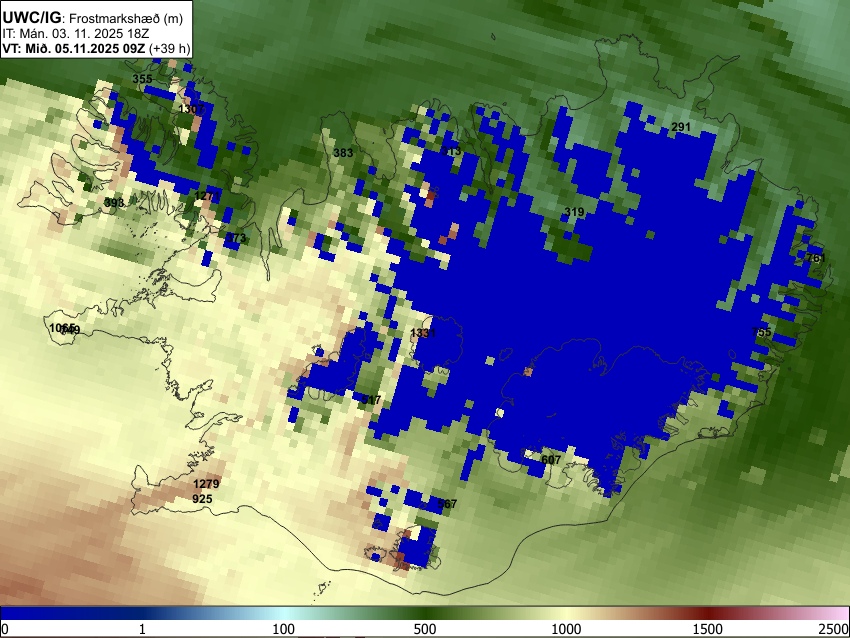
Task: Click the station value 755
Action: click(x=762, y=332)
